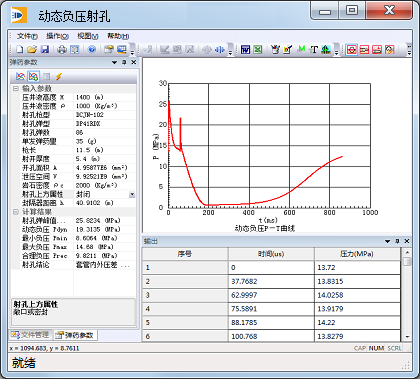420x380 pixels.
Task: Collapse the 输入参数 group
Action: tap(15, 88)
